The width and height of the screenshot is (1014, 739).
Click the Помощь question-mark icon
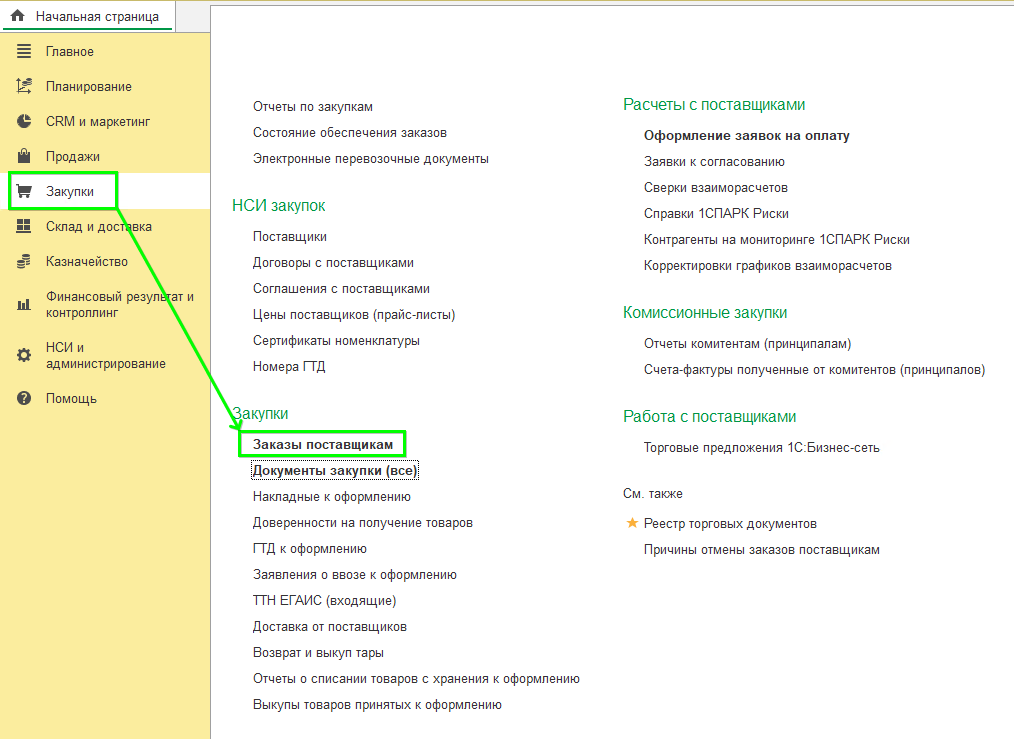coord(23,397)
